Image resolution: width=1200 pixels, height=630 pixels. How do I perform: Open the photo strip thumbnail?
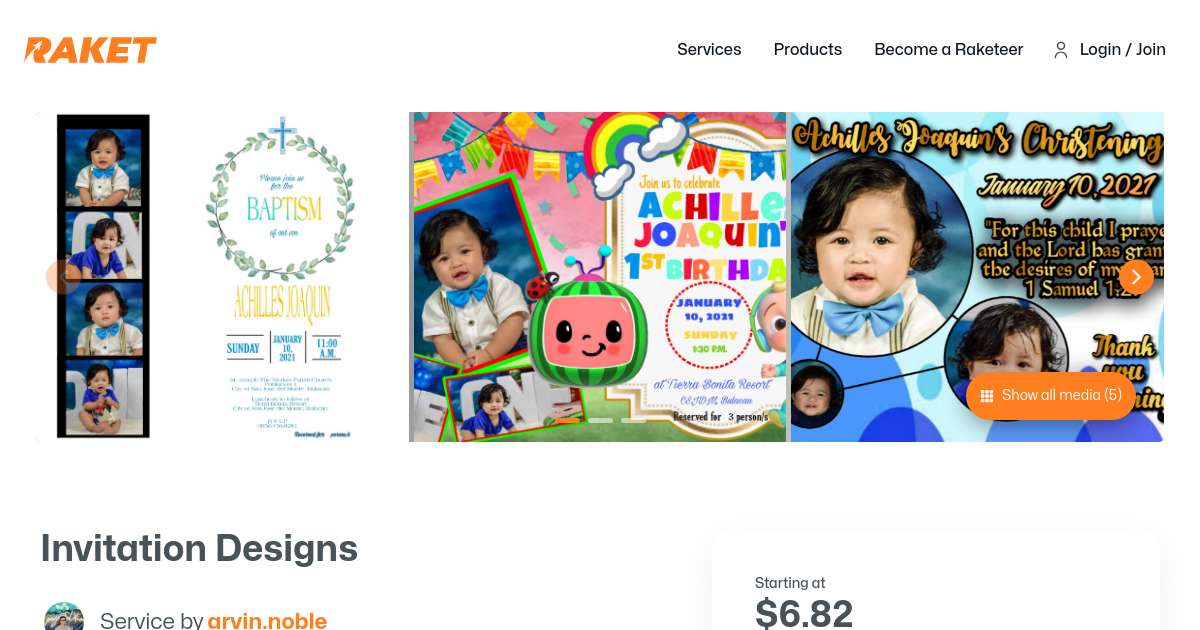point(103,276)
